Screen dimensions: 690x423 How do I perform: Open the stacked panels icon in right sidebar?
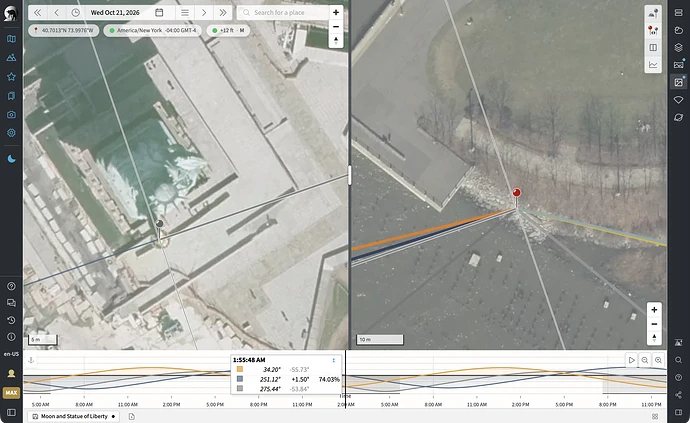[x=679, y=13]
